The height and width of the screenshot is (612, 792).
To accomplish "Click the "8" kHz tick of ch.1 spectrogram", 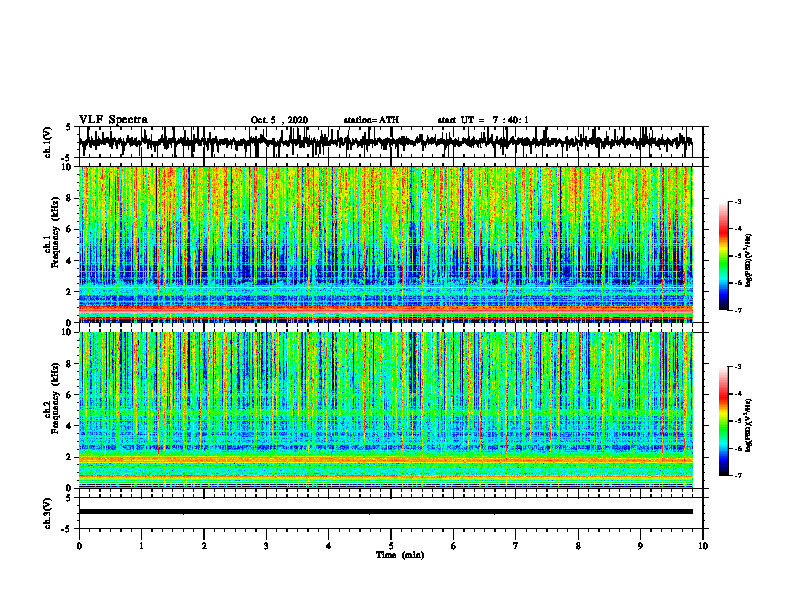I will [x=71, y=198].
